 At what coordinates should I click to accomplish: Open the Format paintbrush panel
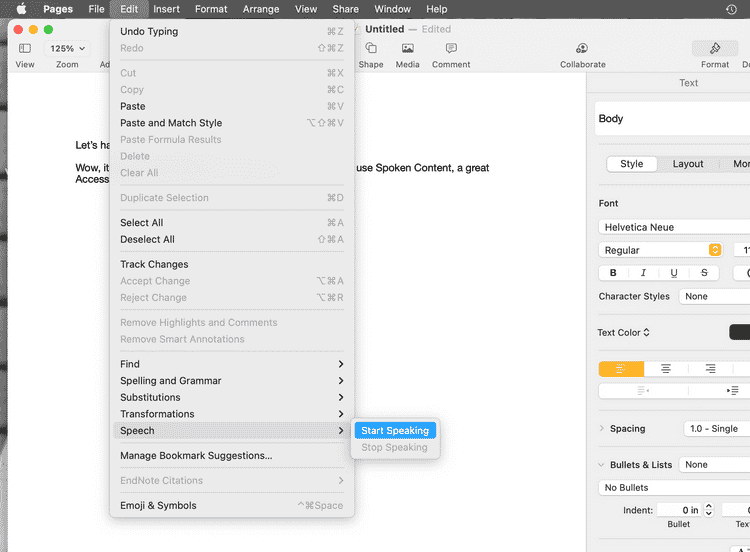[x=714, y=48]
